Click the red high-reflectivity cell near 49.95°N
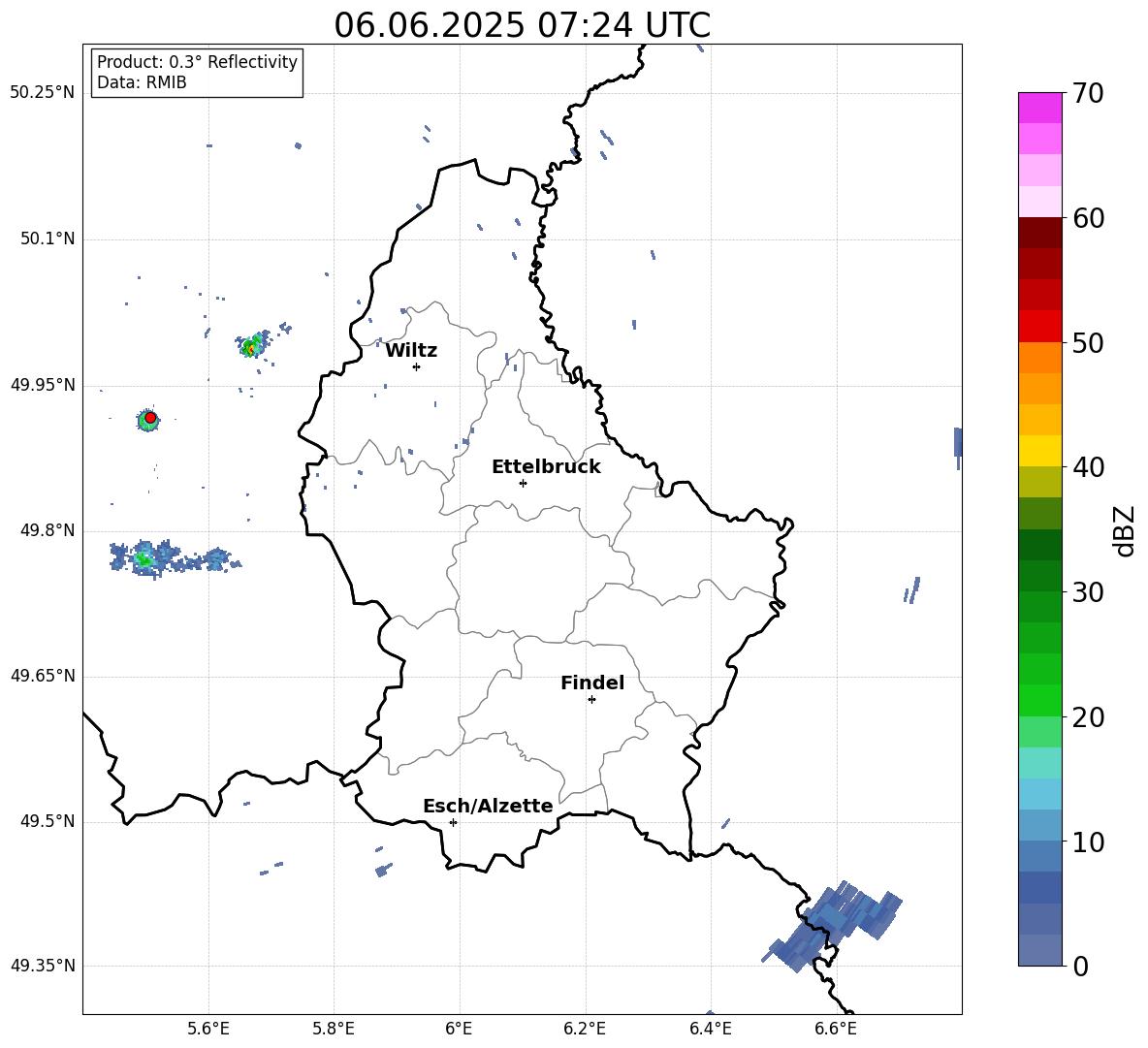Viewport: 1148px width, 1048px height. coord(150,418)
